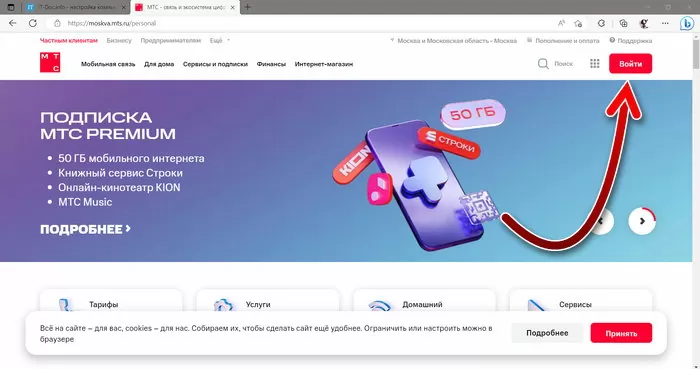The height and width of the screenshot is (369, 700).
Task: Open Финансы menu
Action: (x=271, y=64)
